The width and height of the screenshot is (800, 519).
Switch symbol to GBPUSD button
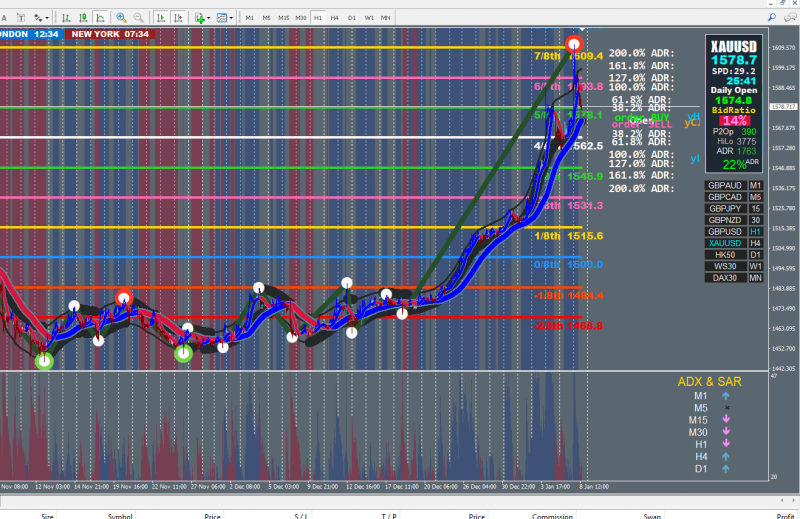725,232
